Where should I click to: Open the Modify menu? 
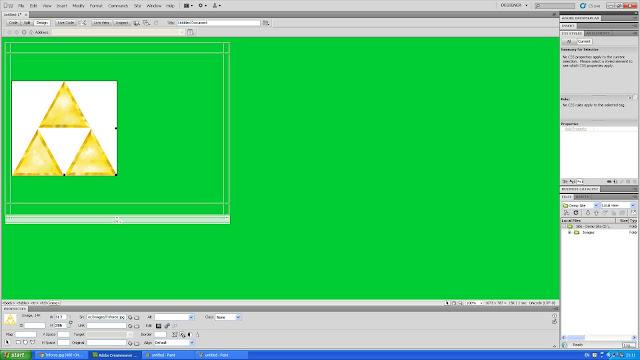(x=78, y=6)
